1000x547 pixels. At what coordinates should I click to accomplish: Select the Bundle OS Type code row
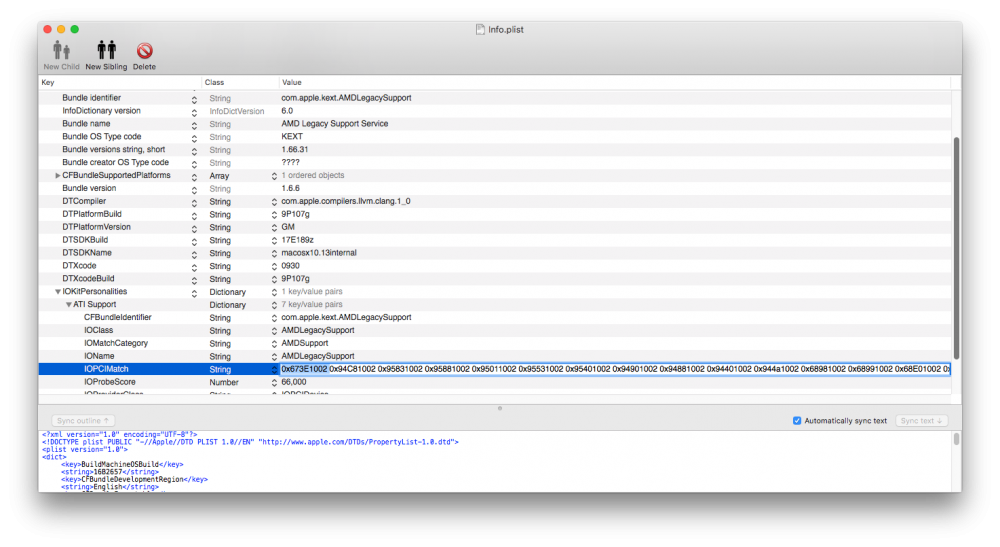coord(495,136)
